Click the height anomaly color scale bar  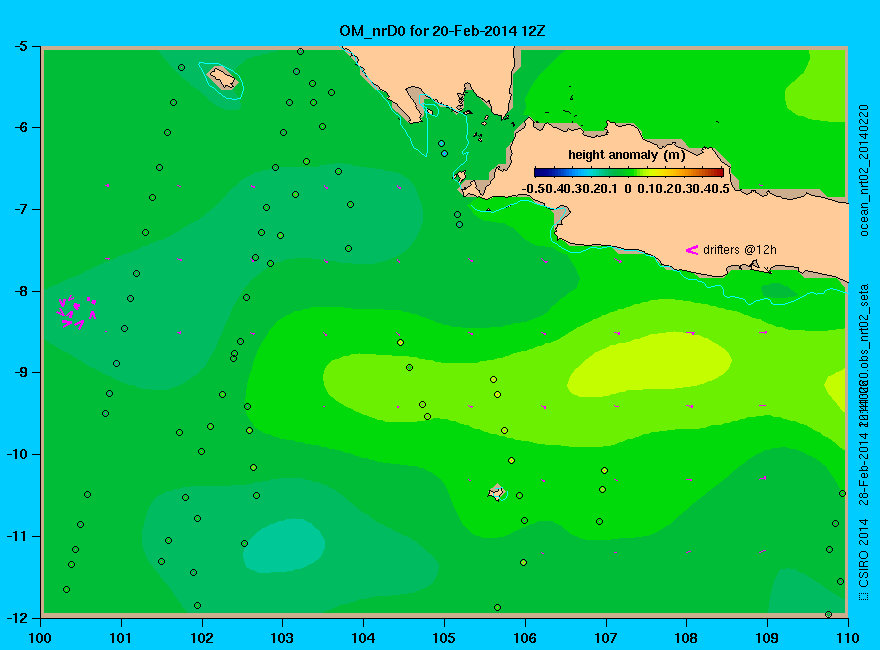pos(629,172)
